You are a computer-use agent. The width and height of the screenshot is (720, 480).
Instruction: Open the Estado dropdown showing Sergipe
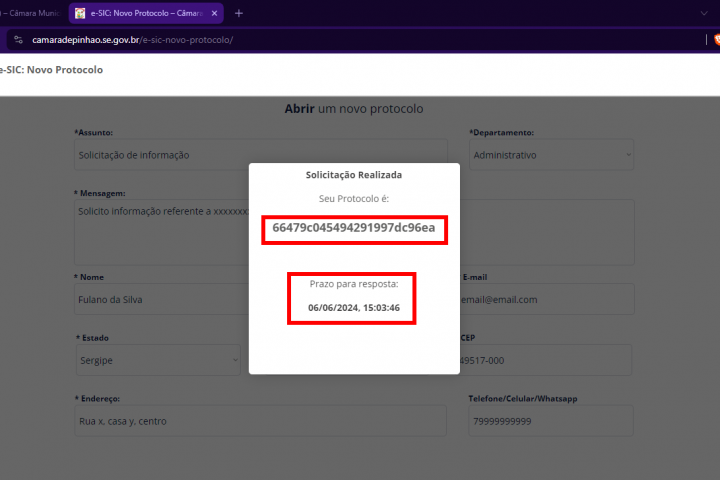(x=158, y=360)
